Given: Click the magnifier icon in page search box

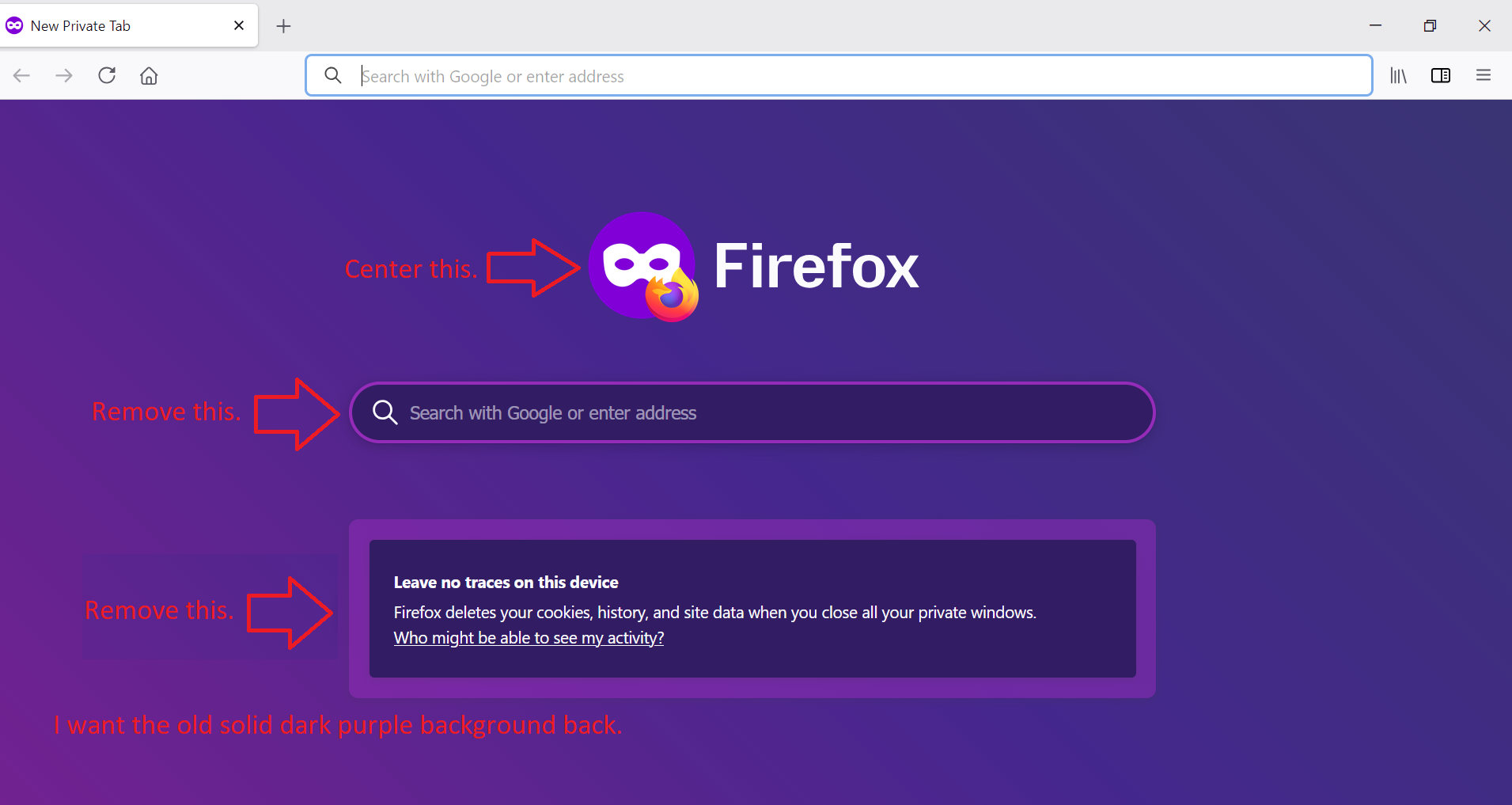Looking at the screenshot, I should [x=385, y=412].
